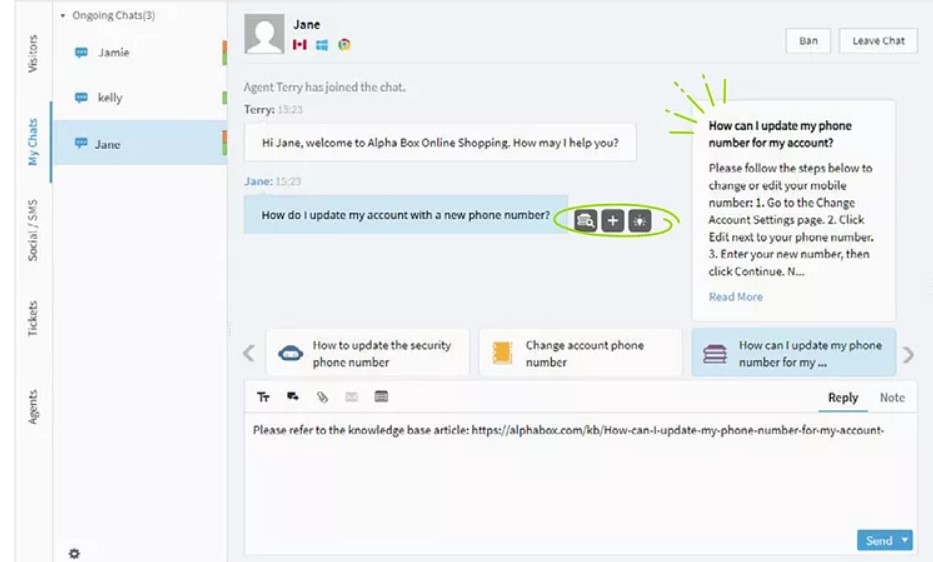Screen dimensions: 933x562
Task: Open canned messages from the editor toolbar
Action: click(x=293, y=396)
